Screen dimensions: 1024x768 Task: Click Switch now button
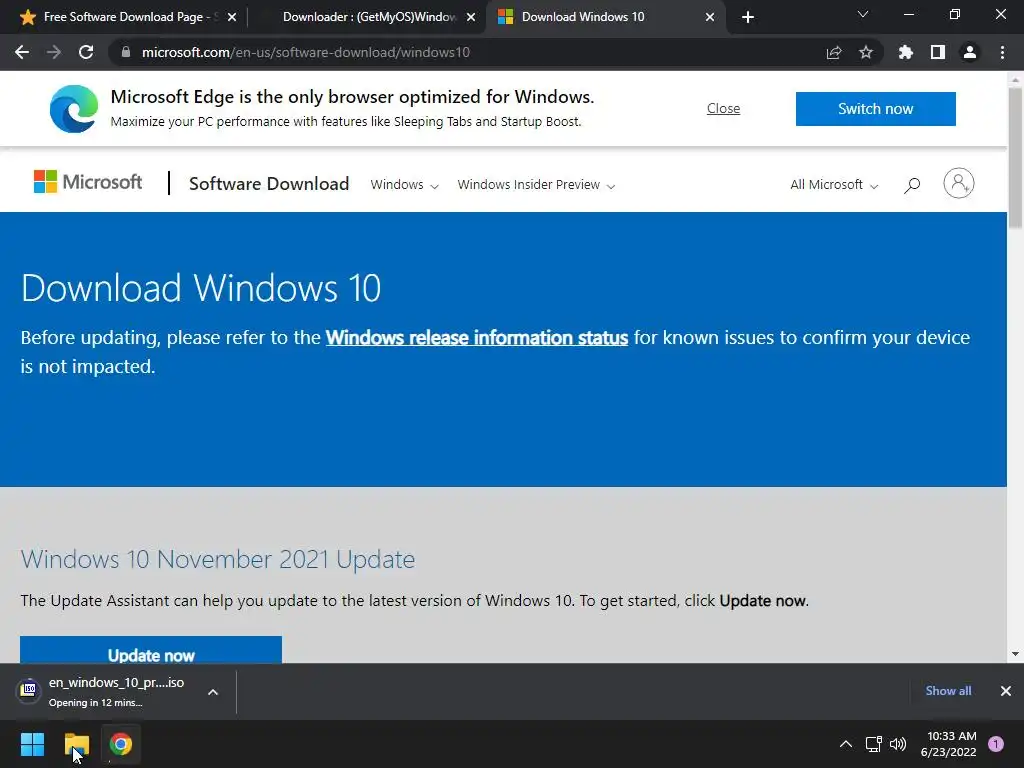(x=875, y=108)
